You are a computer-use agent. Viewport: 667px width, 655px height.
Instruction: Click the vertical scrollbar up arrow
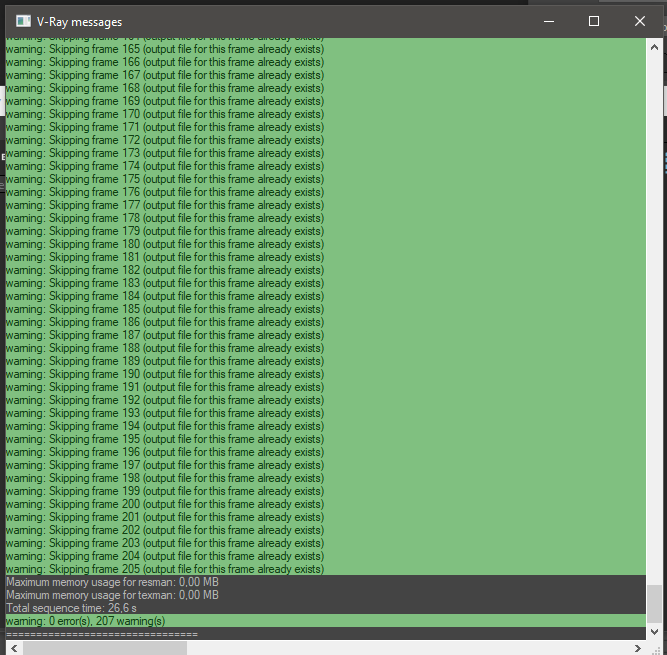[x=654, y=47]
